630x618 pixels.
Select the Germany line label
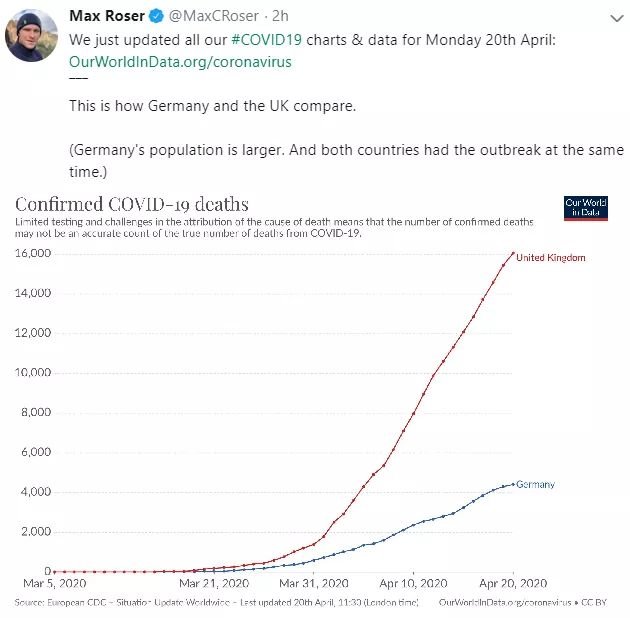[535, 484]
